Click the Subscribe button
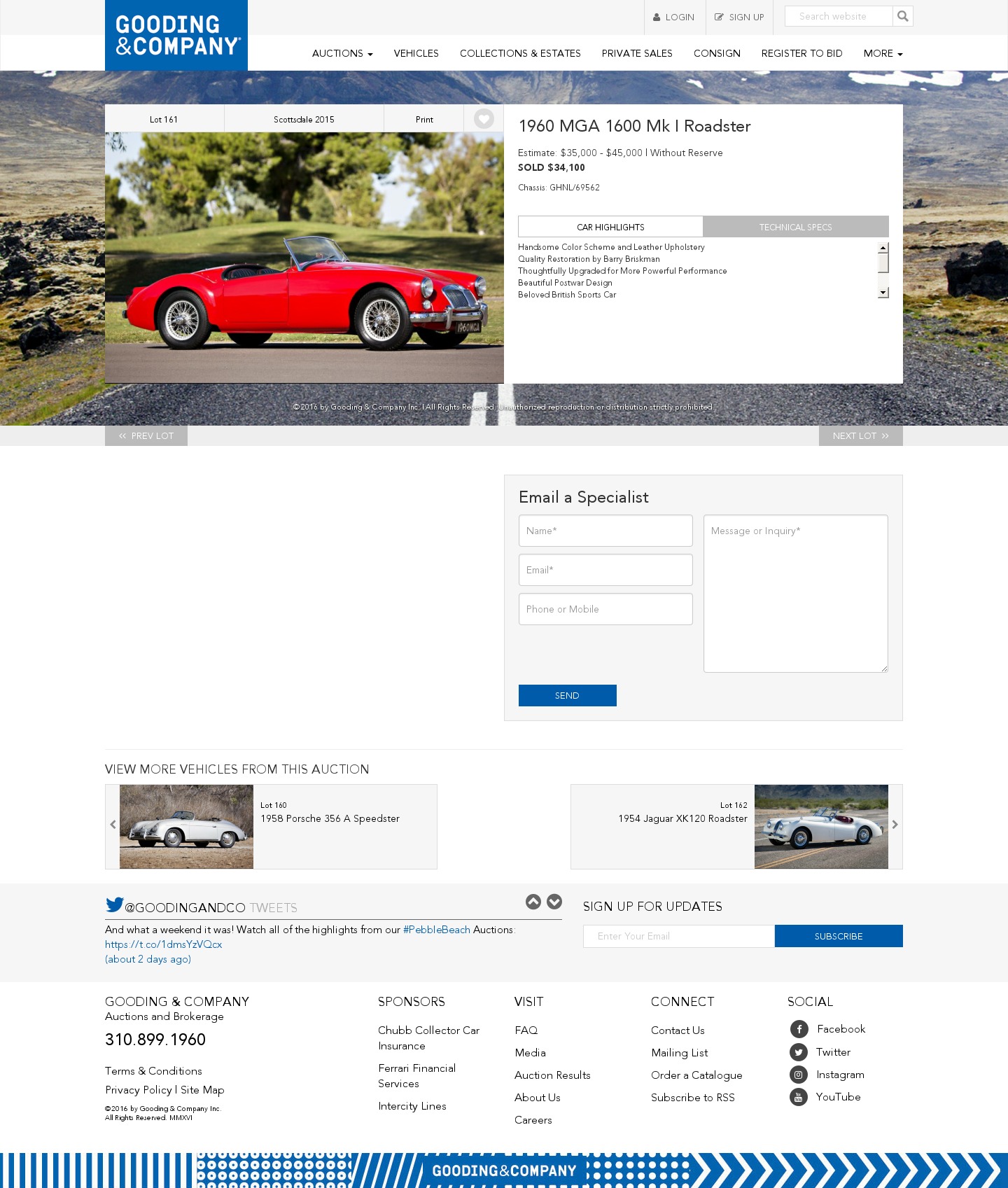Screen dimensions: 1008x1188 coord(839,936)
